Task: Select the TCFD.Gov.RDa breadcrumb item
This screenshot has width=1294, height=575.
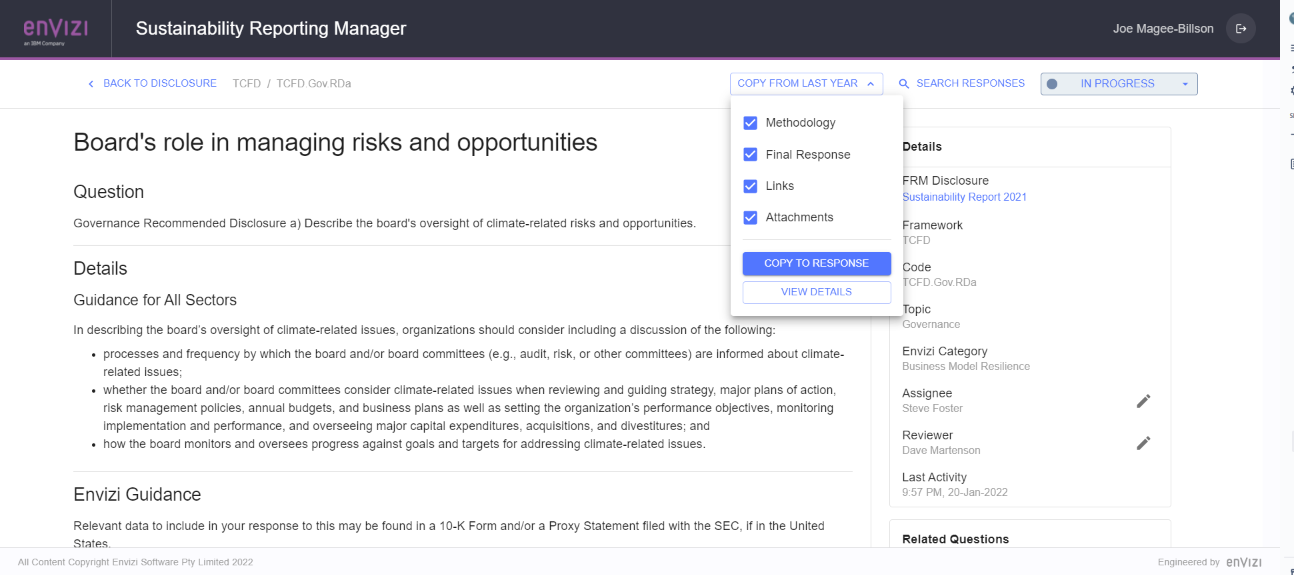Action: (x=314, y=84)
